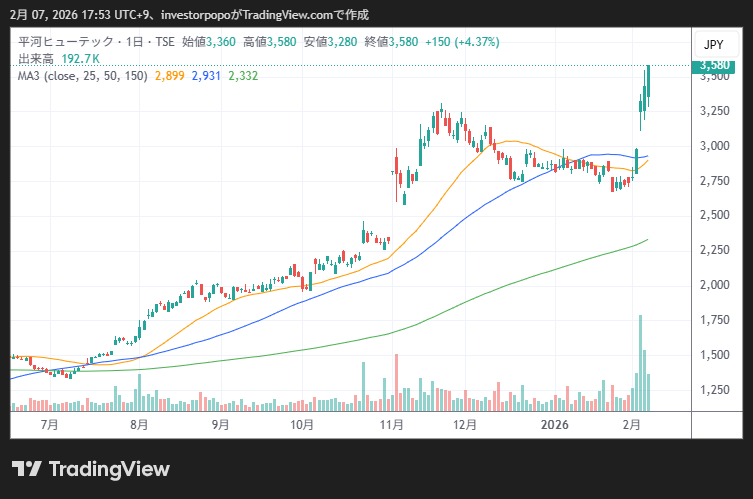Click the 2026 year marker on time axis
Viewport: 753px width, 499px height.
(x=555, y=424)
